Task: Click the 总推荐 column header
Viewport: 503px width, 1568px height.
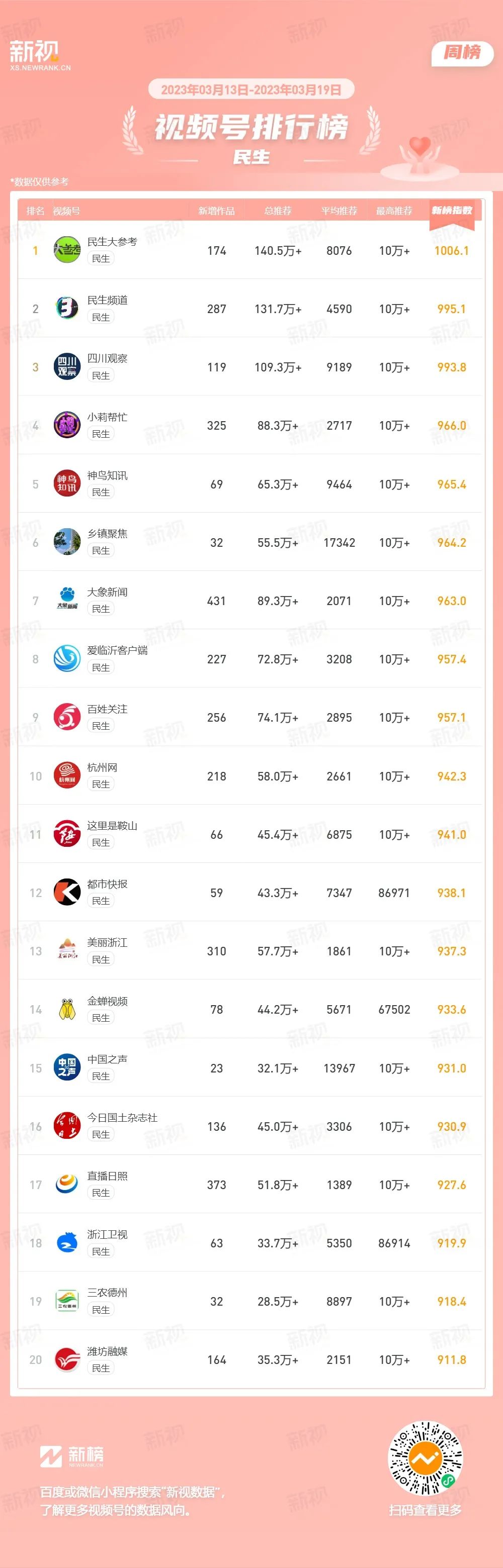Action: [278, 211]
